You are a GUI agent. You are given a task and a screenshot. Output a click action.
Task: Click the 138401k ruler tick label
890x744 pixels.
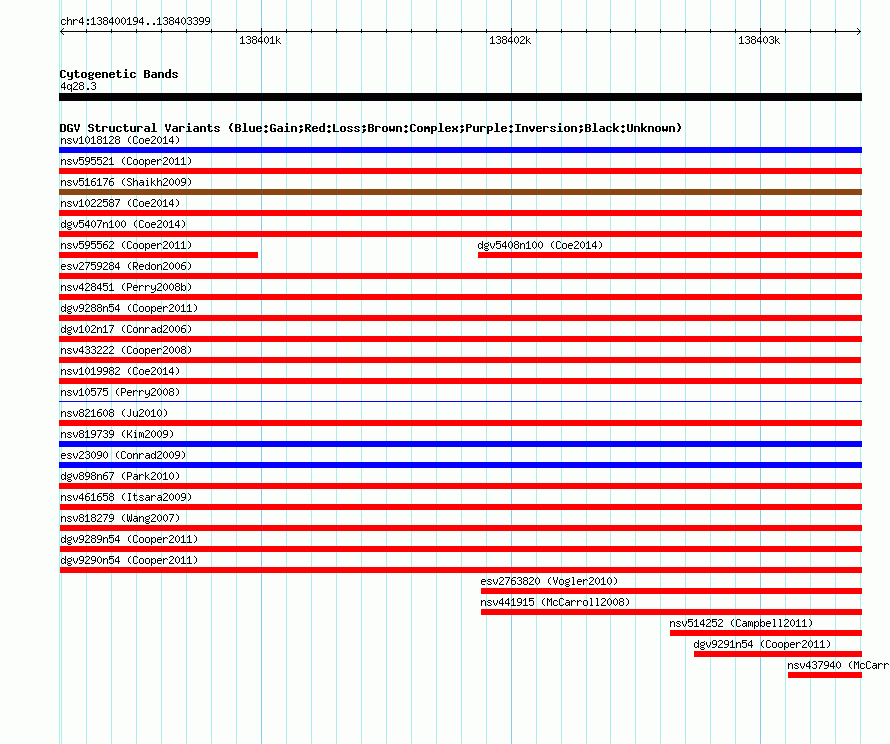tap(260, 40)
